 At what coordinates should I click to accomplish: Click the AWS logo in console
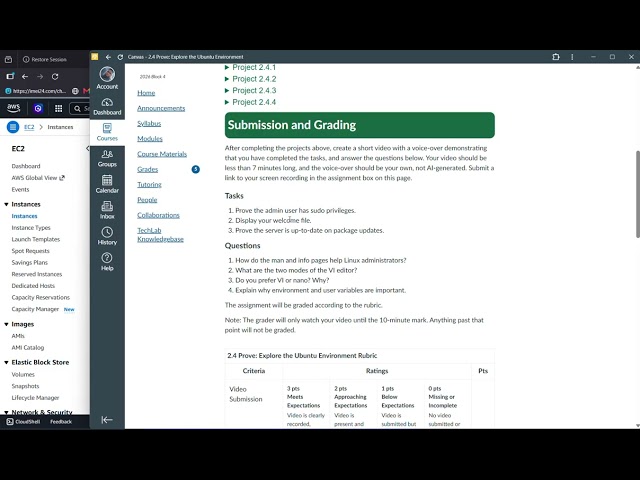[x=13, y=108]
